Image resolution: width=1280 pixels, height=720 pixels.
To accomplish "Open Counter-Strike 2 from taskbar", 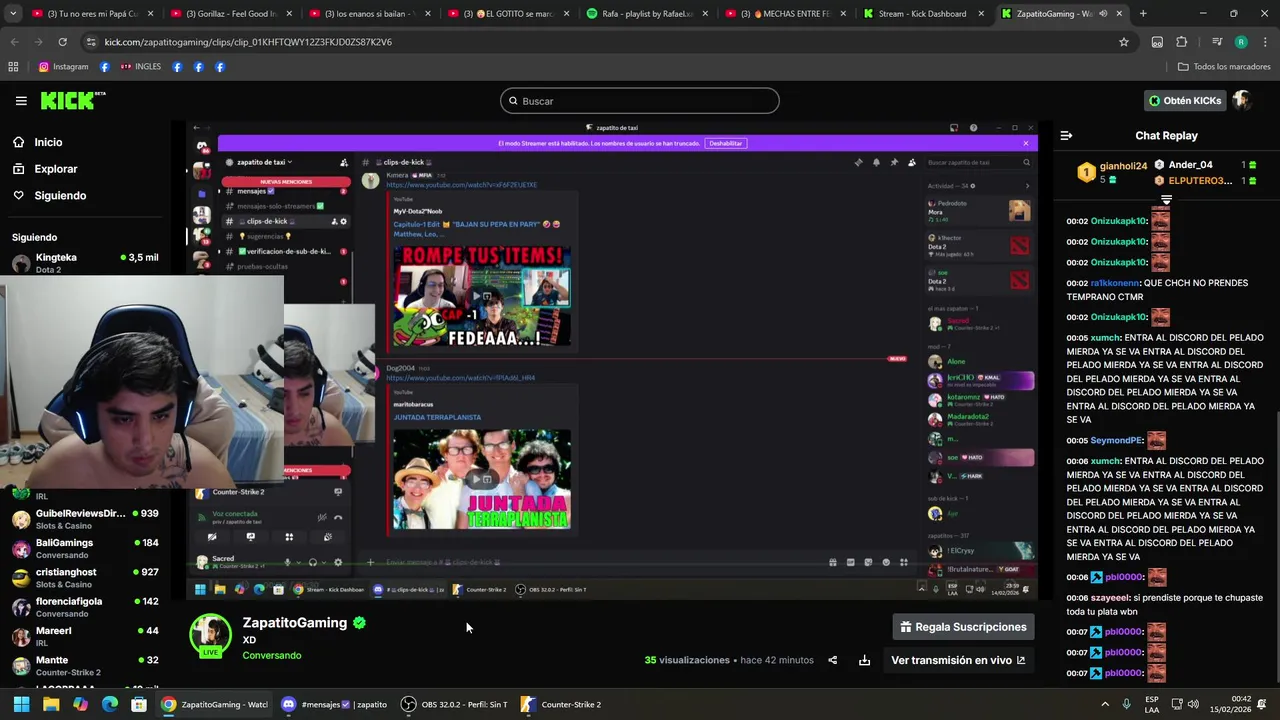I will coord(561,704).
